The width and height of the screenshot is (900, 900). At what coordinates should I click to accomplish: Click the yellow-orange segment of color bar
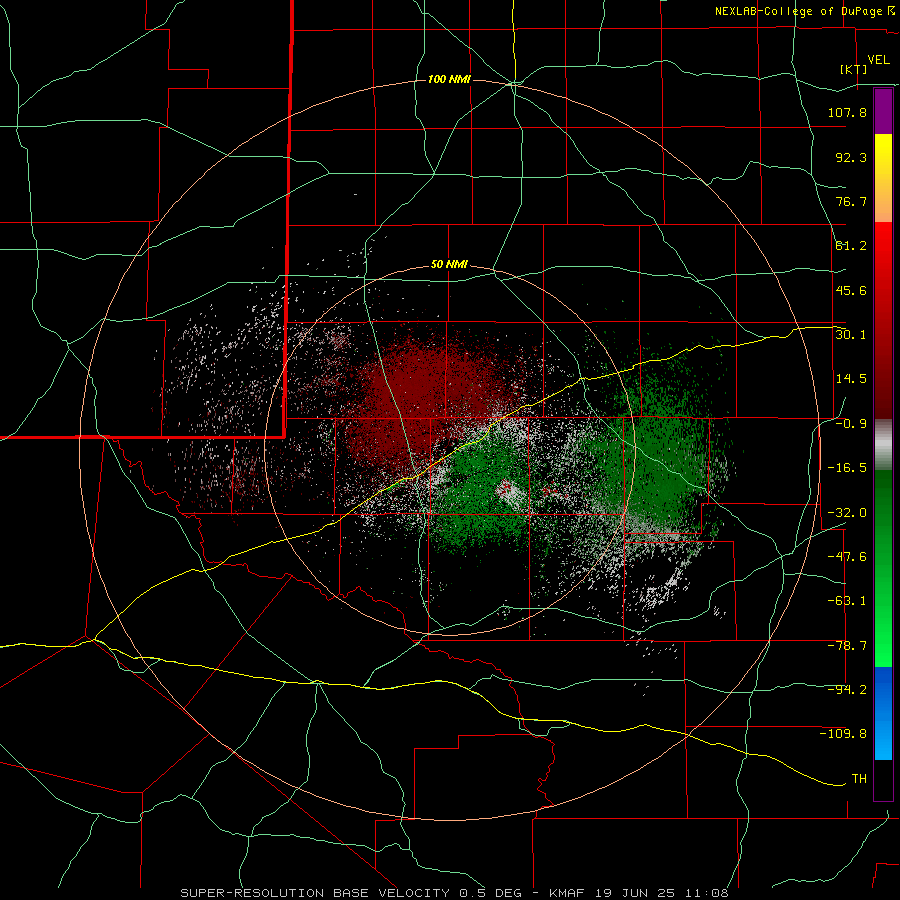coord(883,178)
